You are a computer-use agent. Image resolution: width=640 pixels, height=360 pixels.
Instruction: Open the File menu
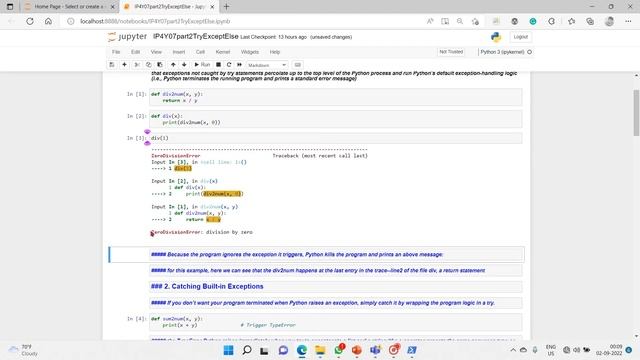coord(116,52)
